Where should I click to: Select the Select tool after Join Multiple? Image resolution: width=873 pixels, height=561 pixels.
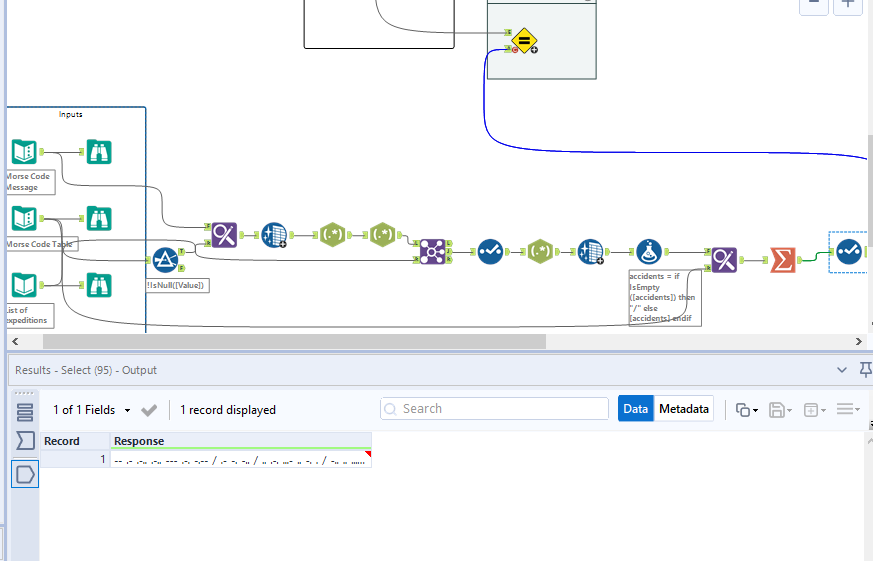click(491, 252)
